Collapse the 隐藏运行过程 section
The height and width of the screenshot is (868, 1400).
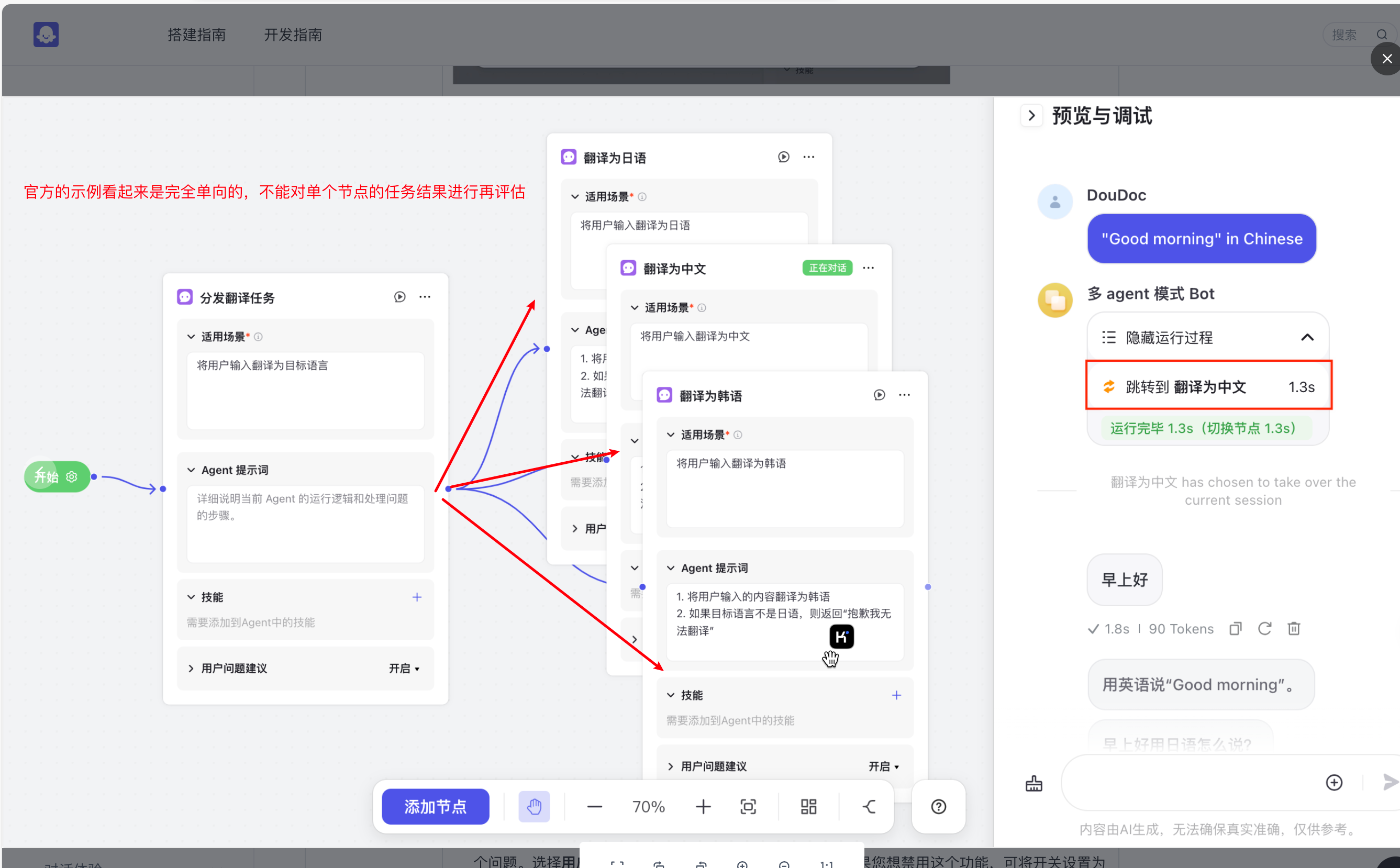pos(1306,338)
